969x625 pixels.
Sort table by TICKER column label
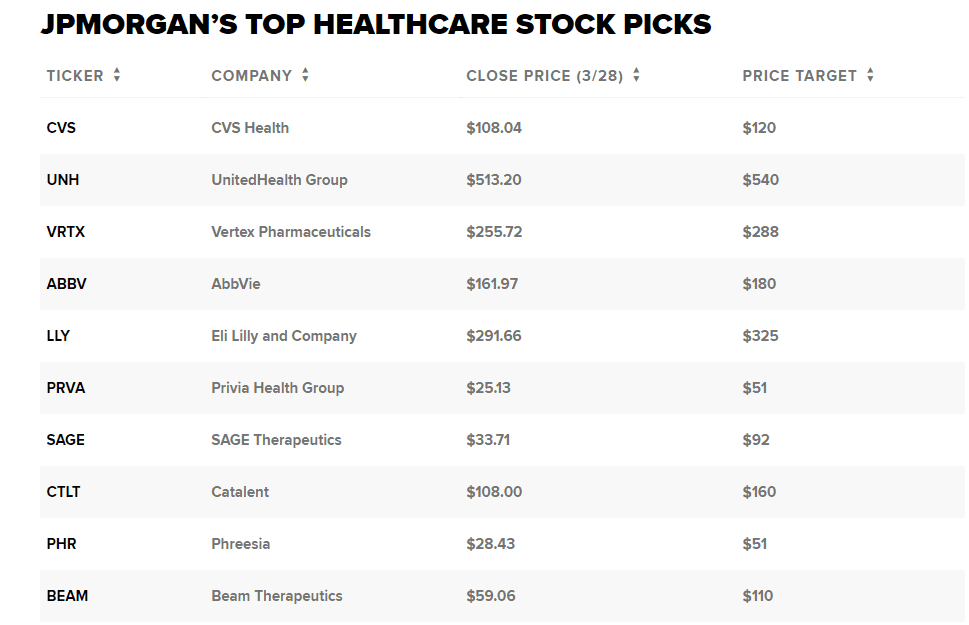point(75,76)
